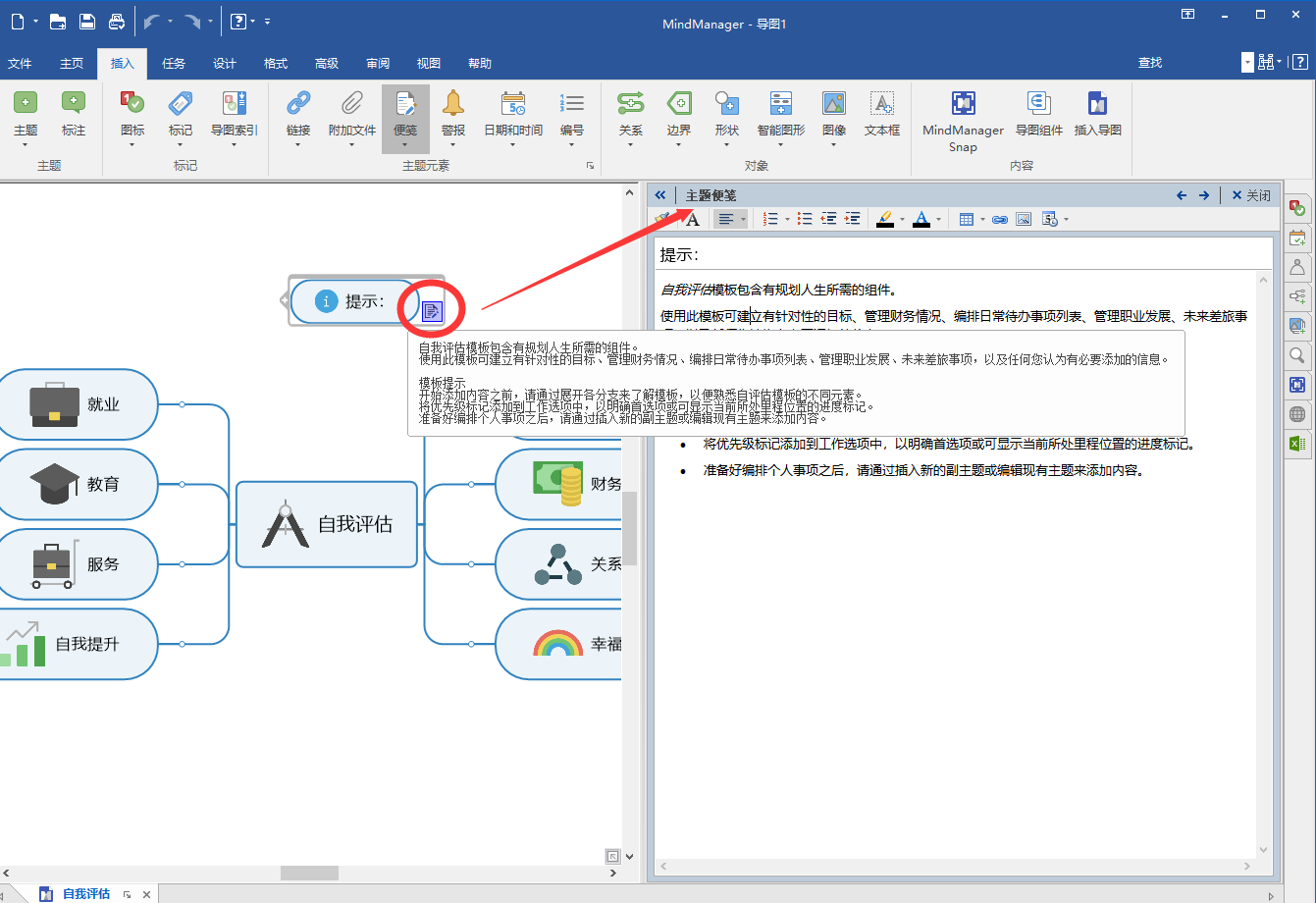Switch to the 设计 ribbon tab

[x=225, y=63]
